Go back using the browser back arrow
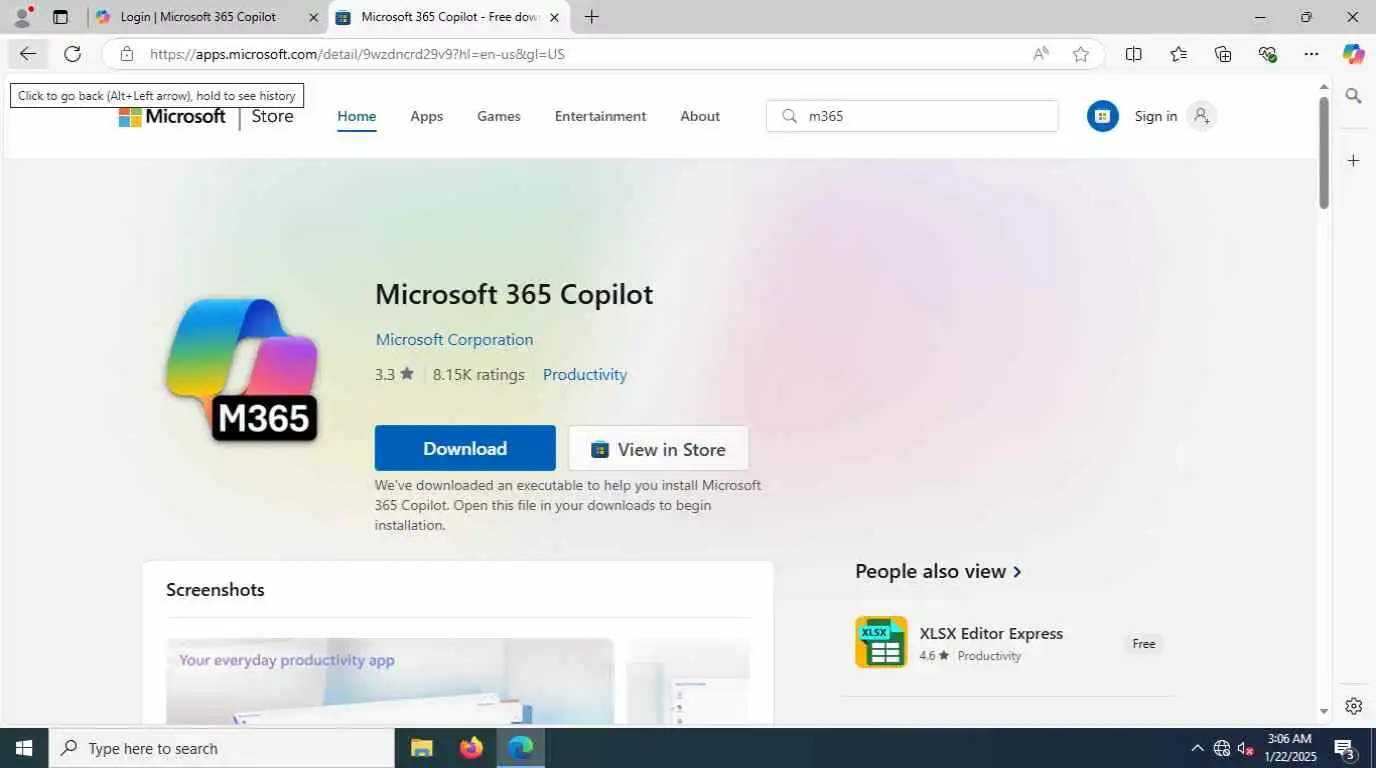Viewport: 1376px width, 768px height. pos(28,54)
